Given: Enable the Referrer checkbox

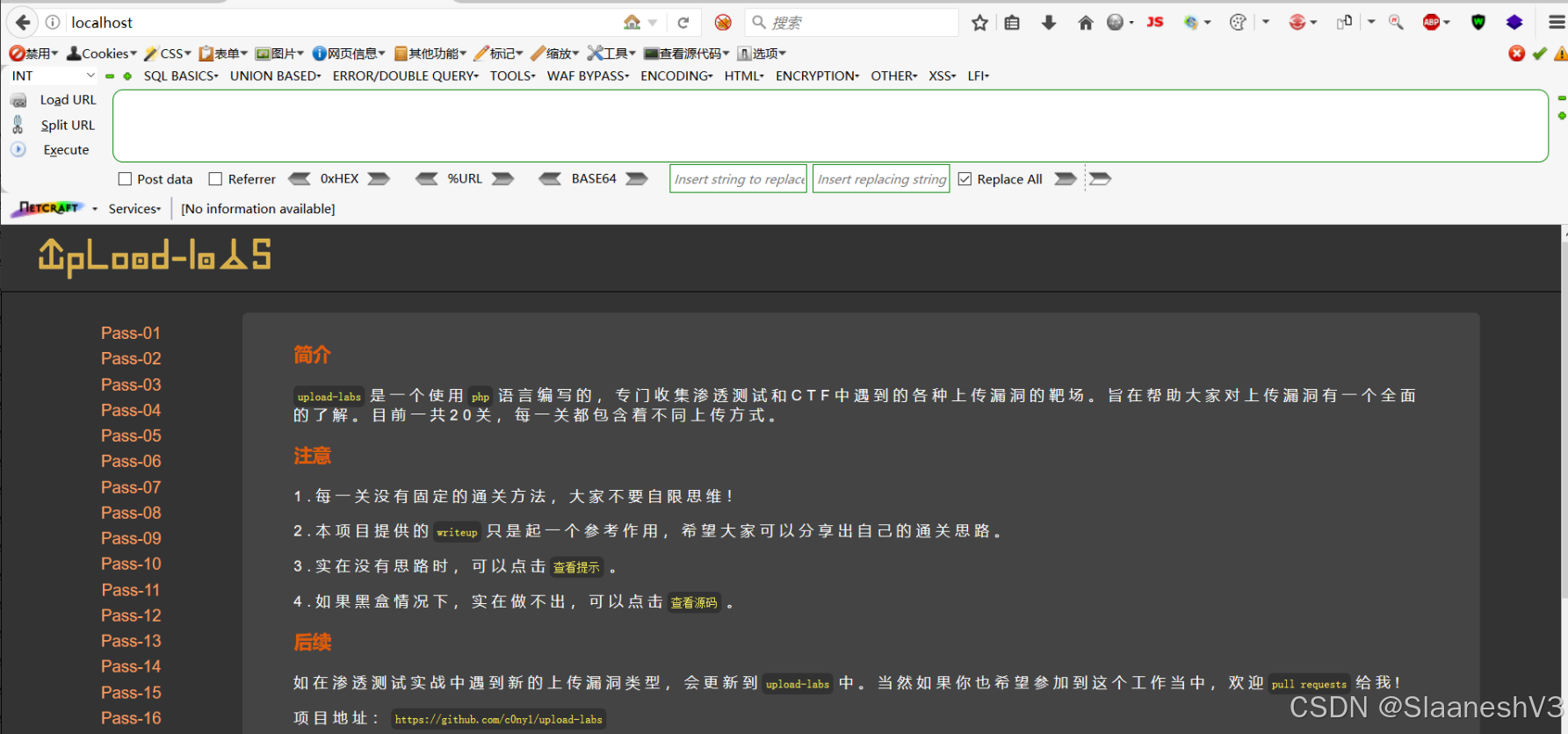Looking at the screenshot, I should click(x=215, y=179).
